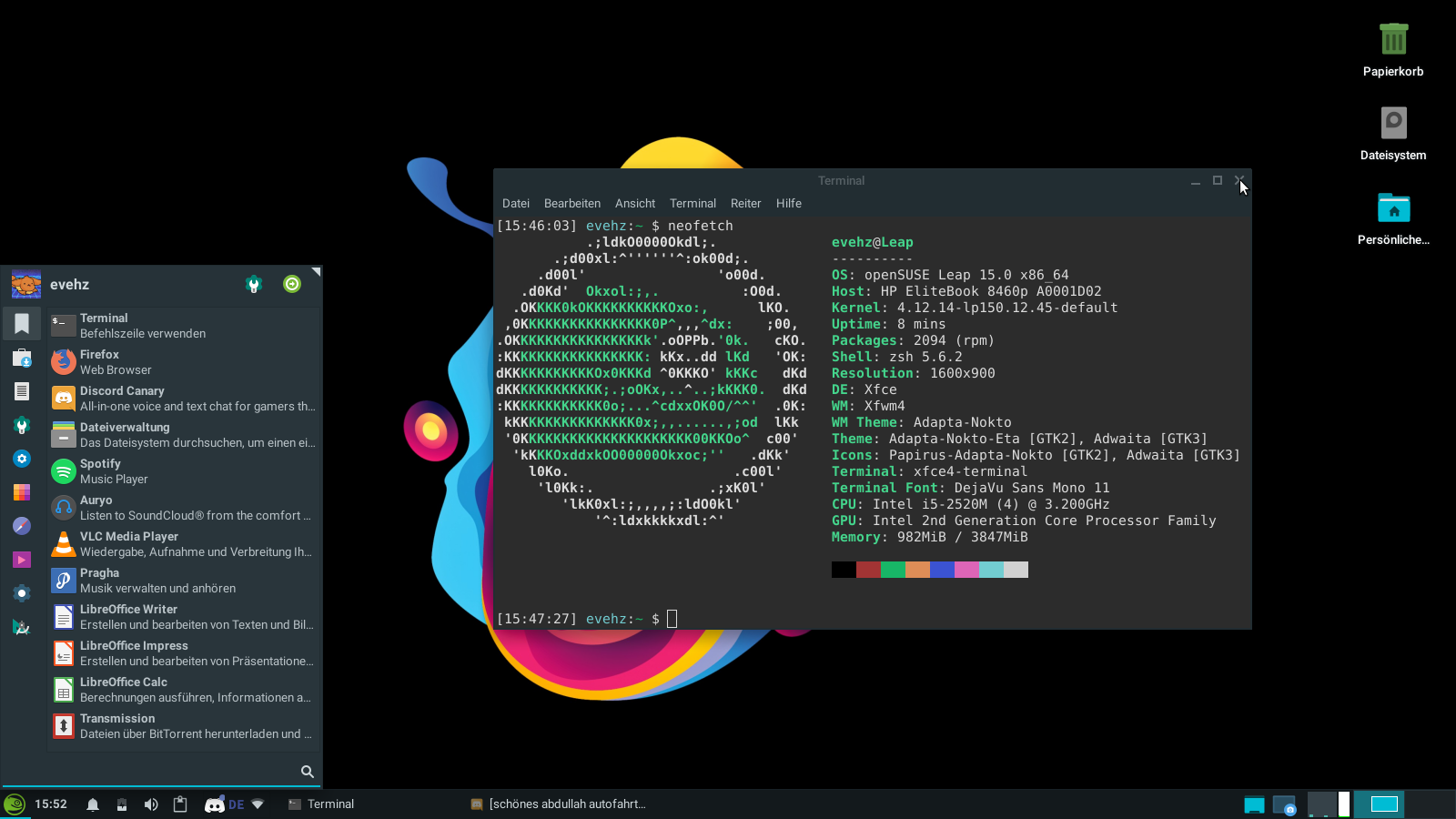The image size is (1456, 819).
Task: Open Auryo SoundCloud client in menu
Action: [184, 508]
